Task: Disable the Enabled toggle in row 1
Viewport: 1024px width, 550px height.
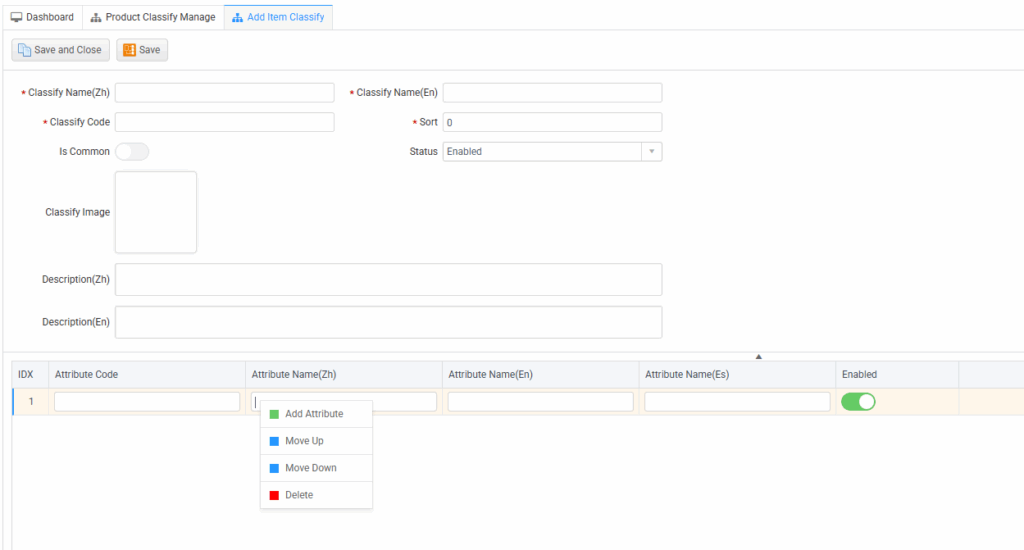Action: click(x=858, y=401)
